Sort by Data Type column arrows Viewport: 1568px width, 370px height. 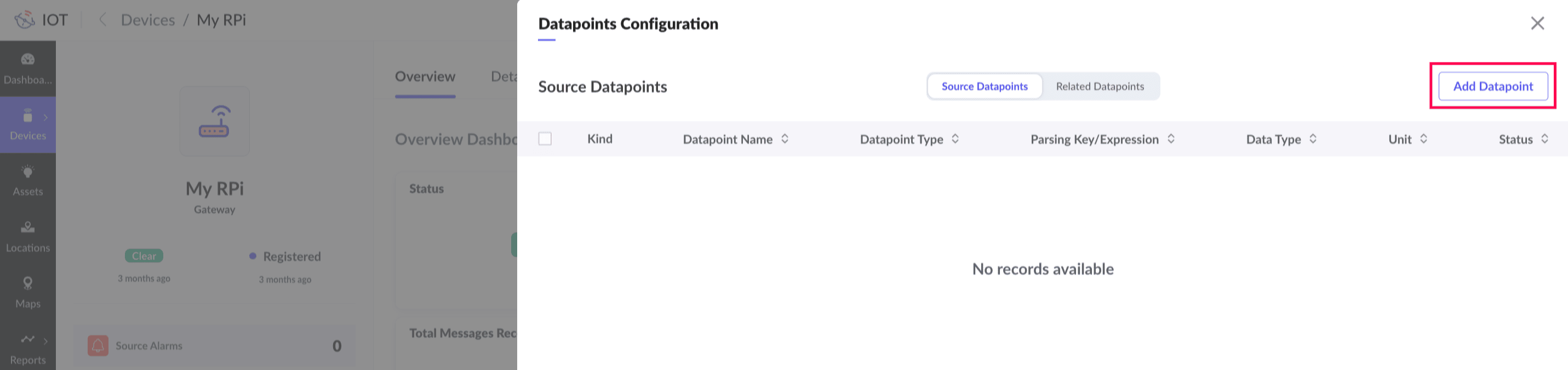1313,139
